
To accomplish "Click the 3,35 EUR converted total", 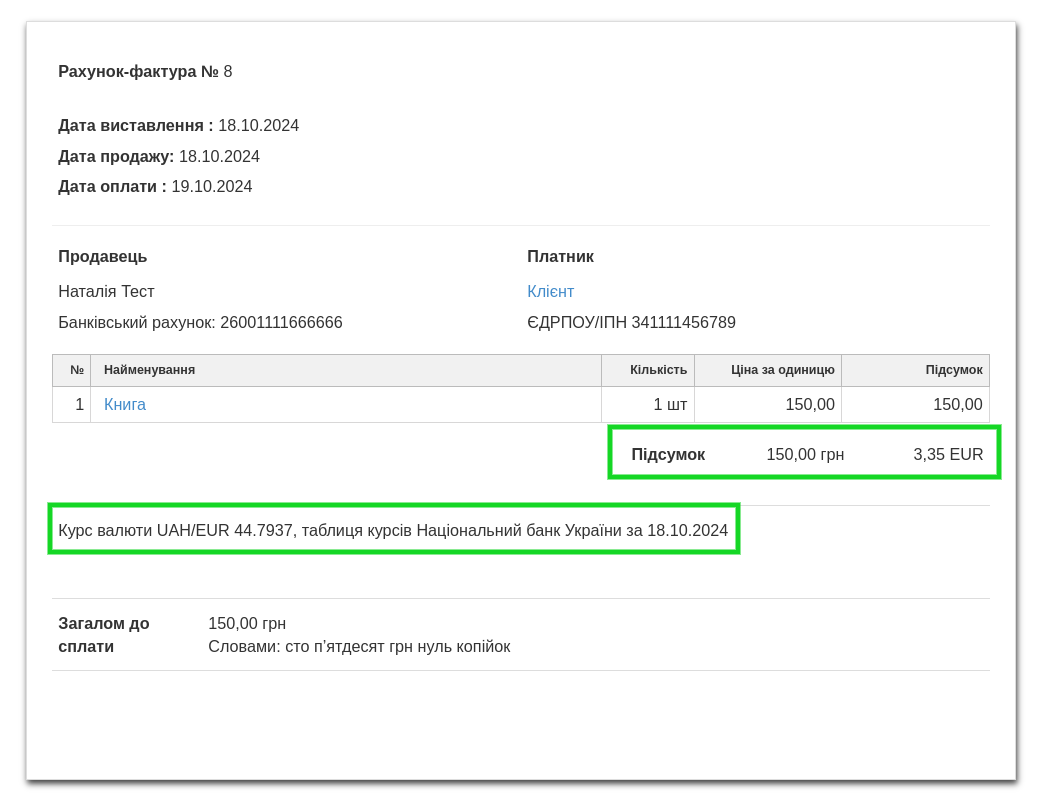I will pyautogui.click(x=948, y=455).
